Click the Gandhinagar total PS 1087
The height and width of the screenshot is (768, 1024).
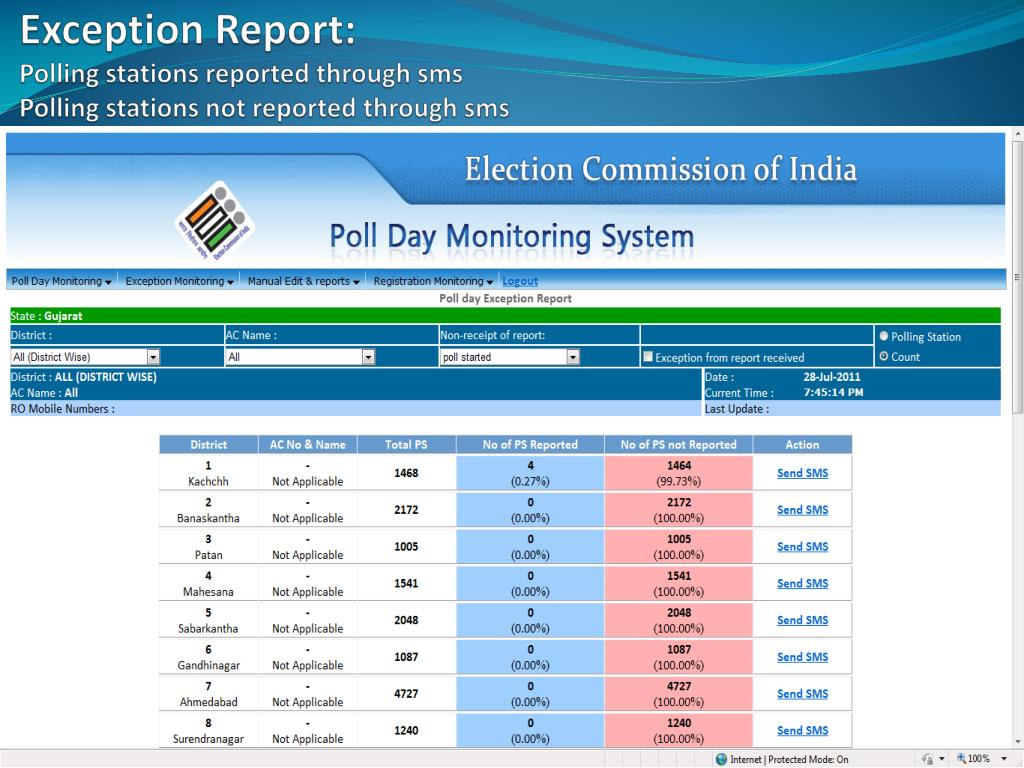tap(406, 657)
